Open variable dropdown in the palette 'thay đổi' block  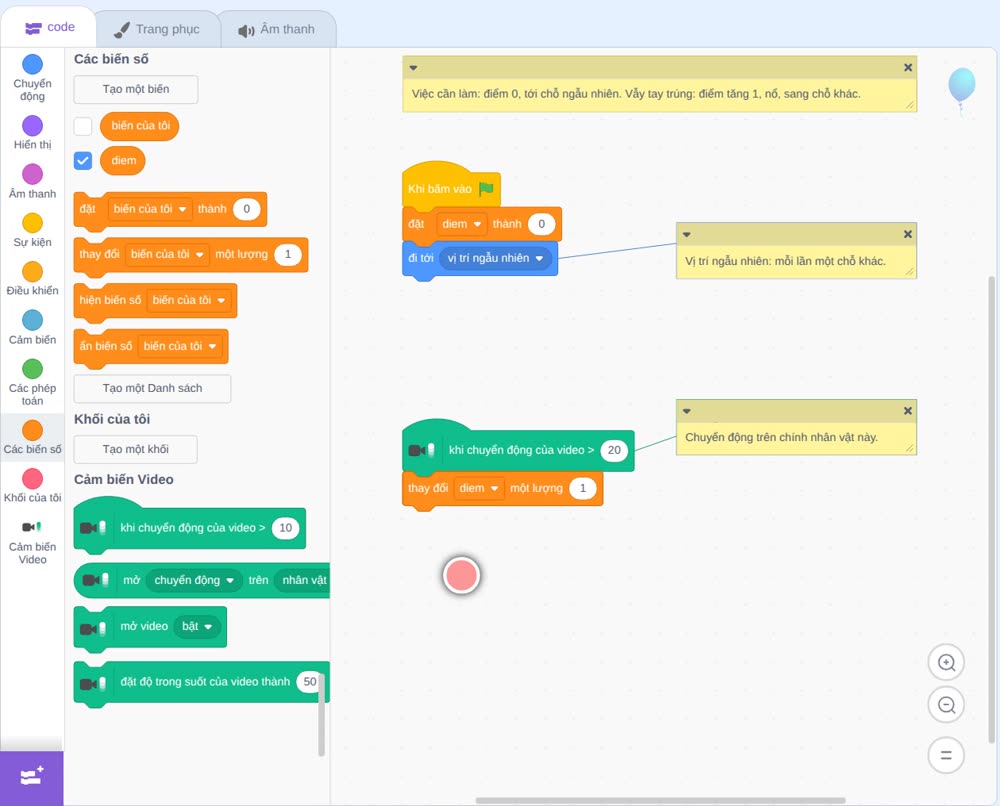click(x=168, y=254)
